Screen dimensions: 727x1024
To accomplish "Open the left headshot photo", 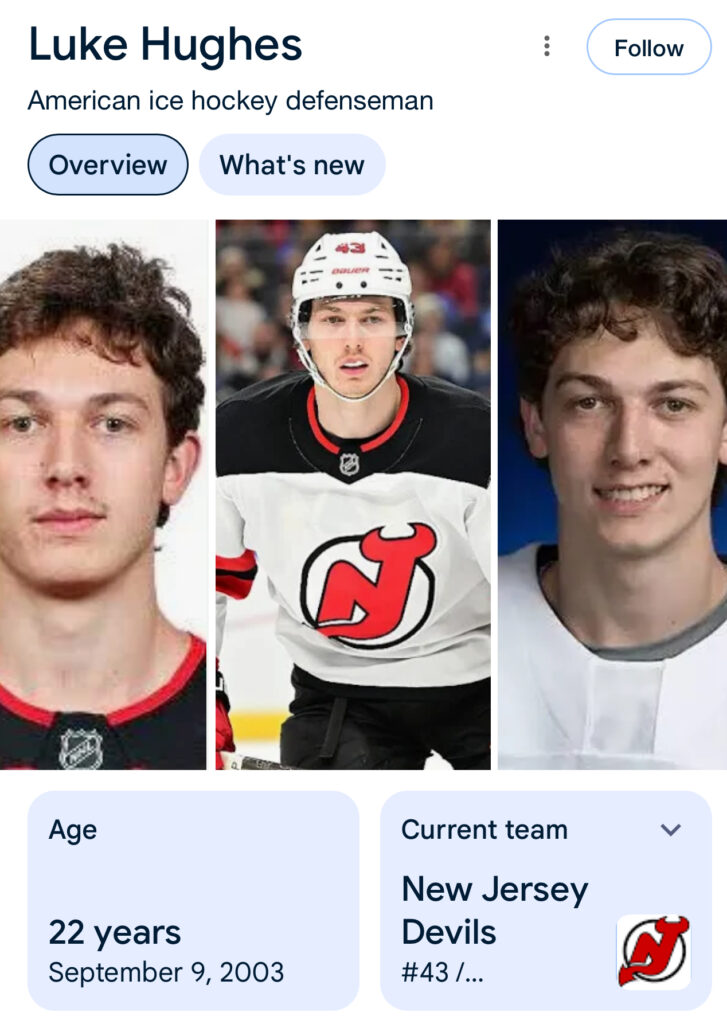I will (103, 494).
